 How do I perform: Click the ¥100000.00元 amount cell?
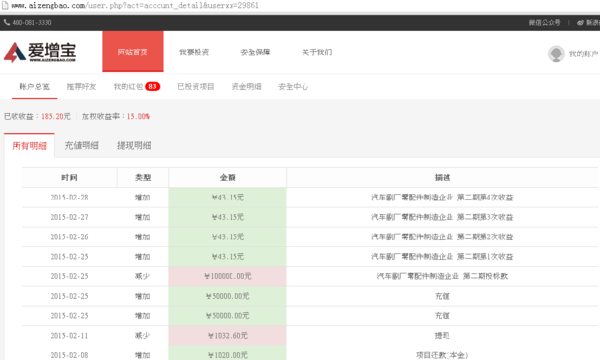(228, 276)
